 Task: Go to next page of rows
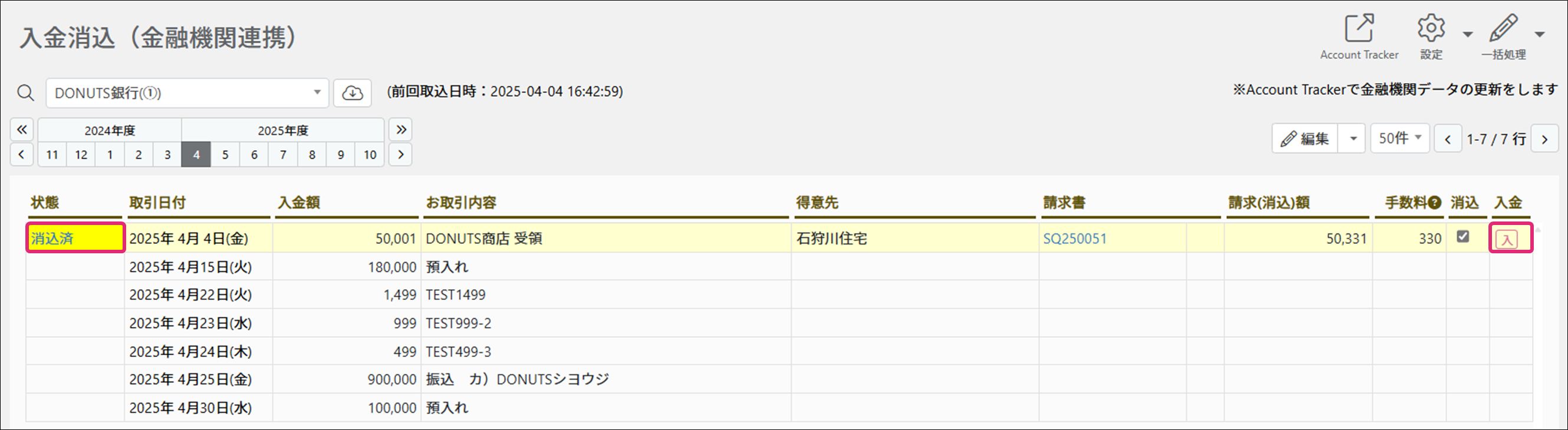point(1544,138)
